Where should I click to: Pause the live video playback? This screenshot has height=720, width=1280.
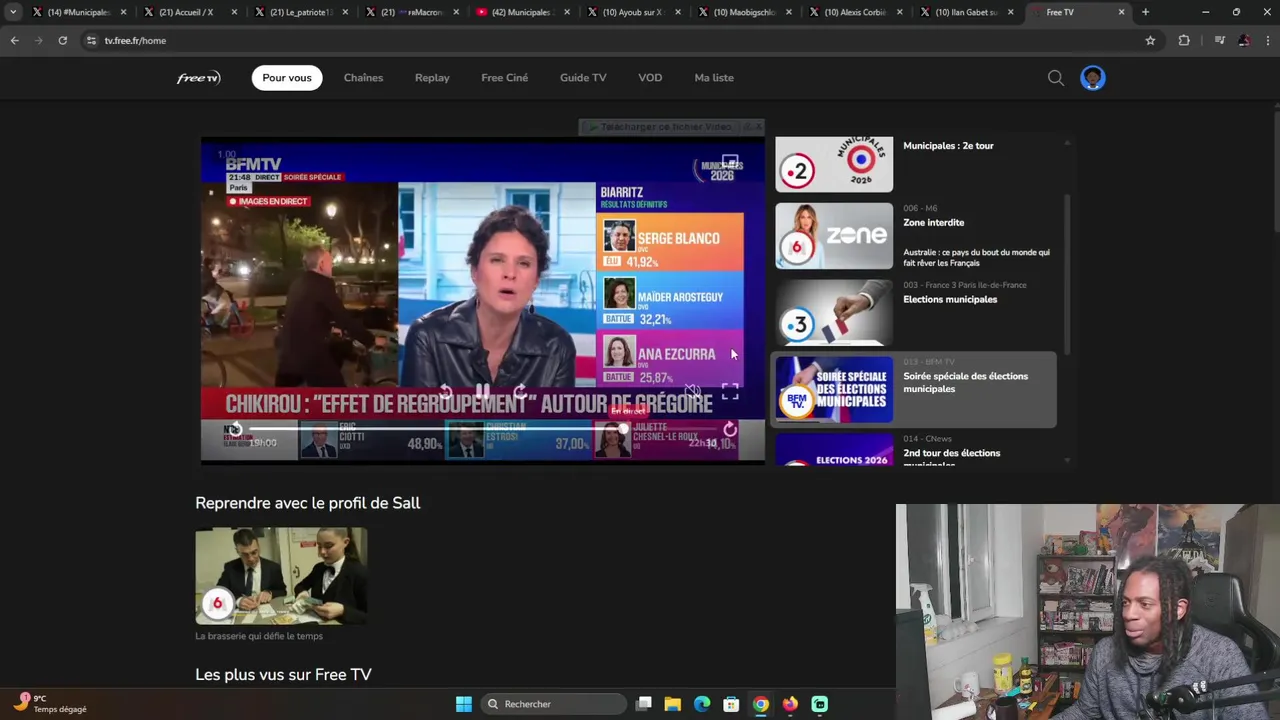point(483,392)
